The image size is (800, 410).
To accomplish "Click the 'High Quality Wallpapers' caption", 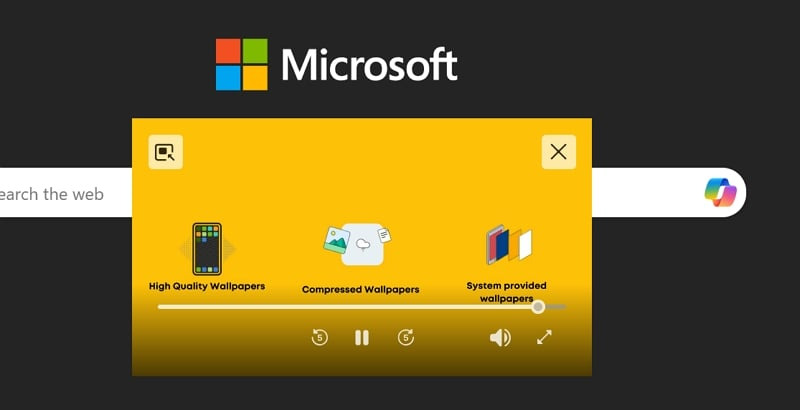I will [207, 286].
